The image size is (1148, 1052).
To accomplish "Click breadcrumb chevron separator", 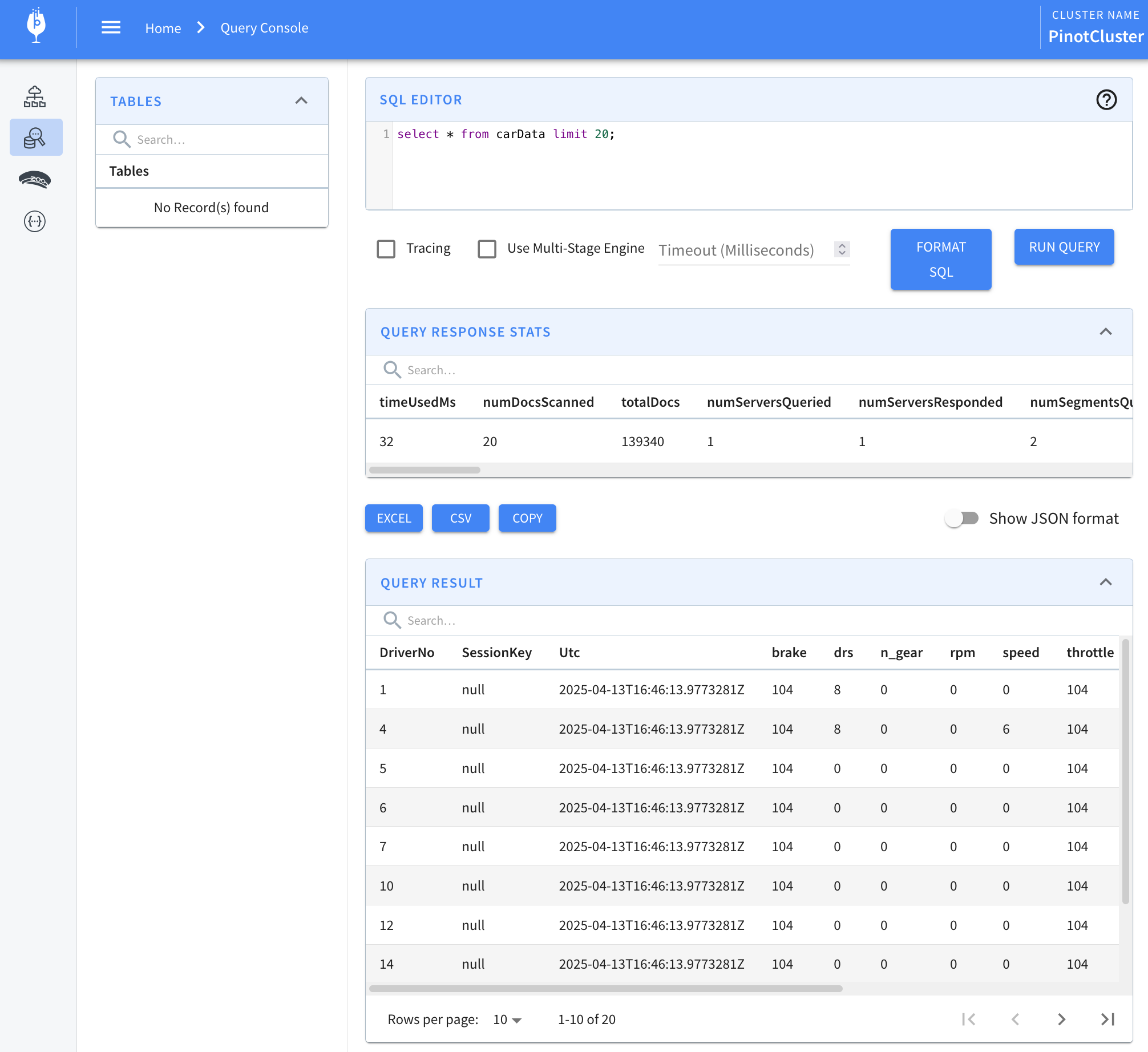I will pyautogui.click(x=201, y=27).
